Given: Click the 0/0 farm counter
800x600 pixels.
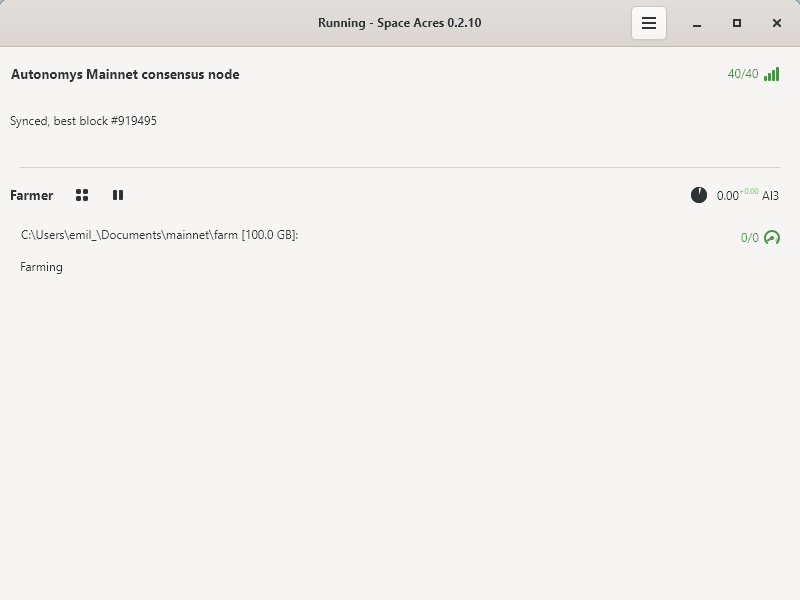Looking at the screenshot, I should pyautogui.click(x=749, y=238).
